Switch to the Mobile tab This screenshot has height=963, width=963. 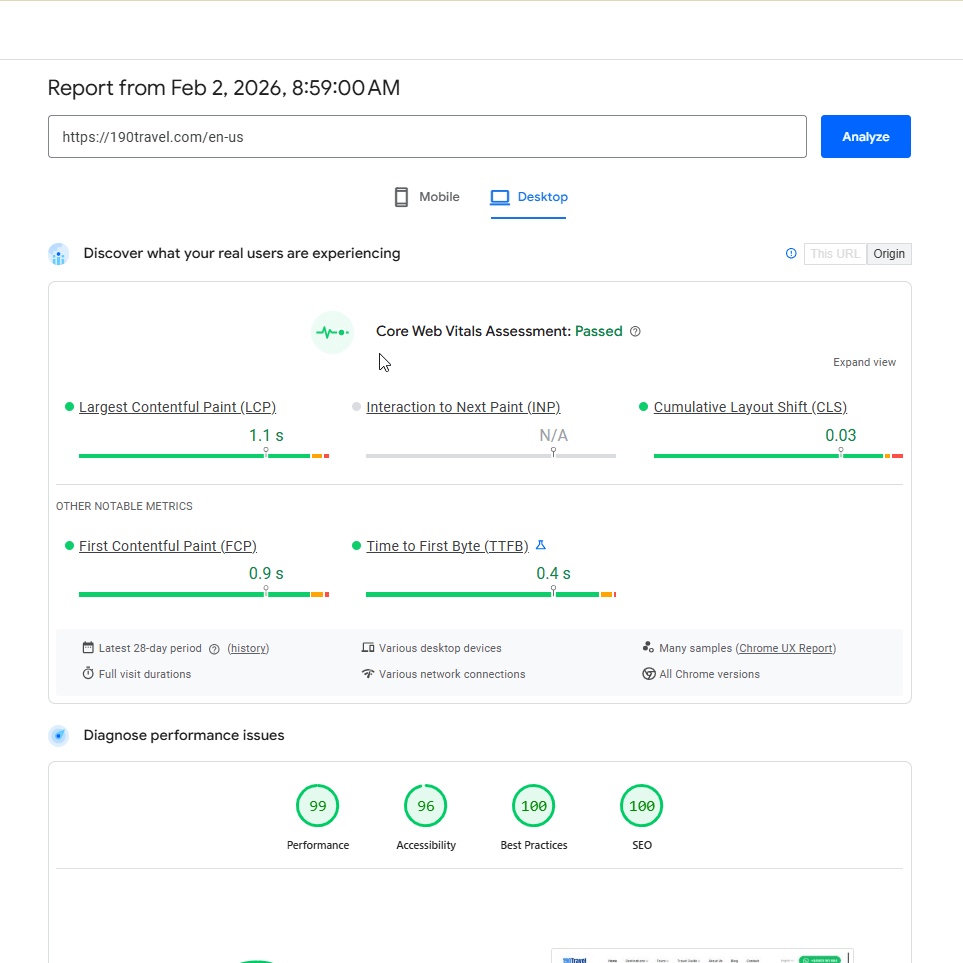[x=427, y=197]
